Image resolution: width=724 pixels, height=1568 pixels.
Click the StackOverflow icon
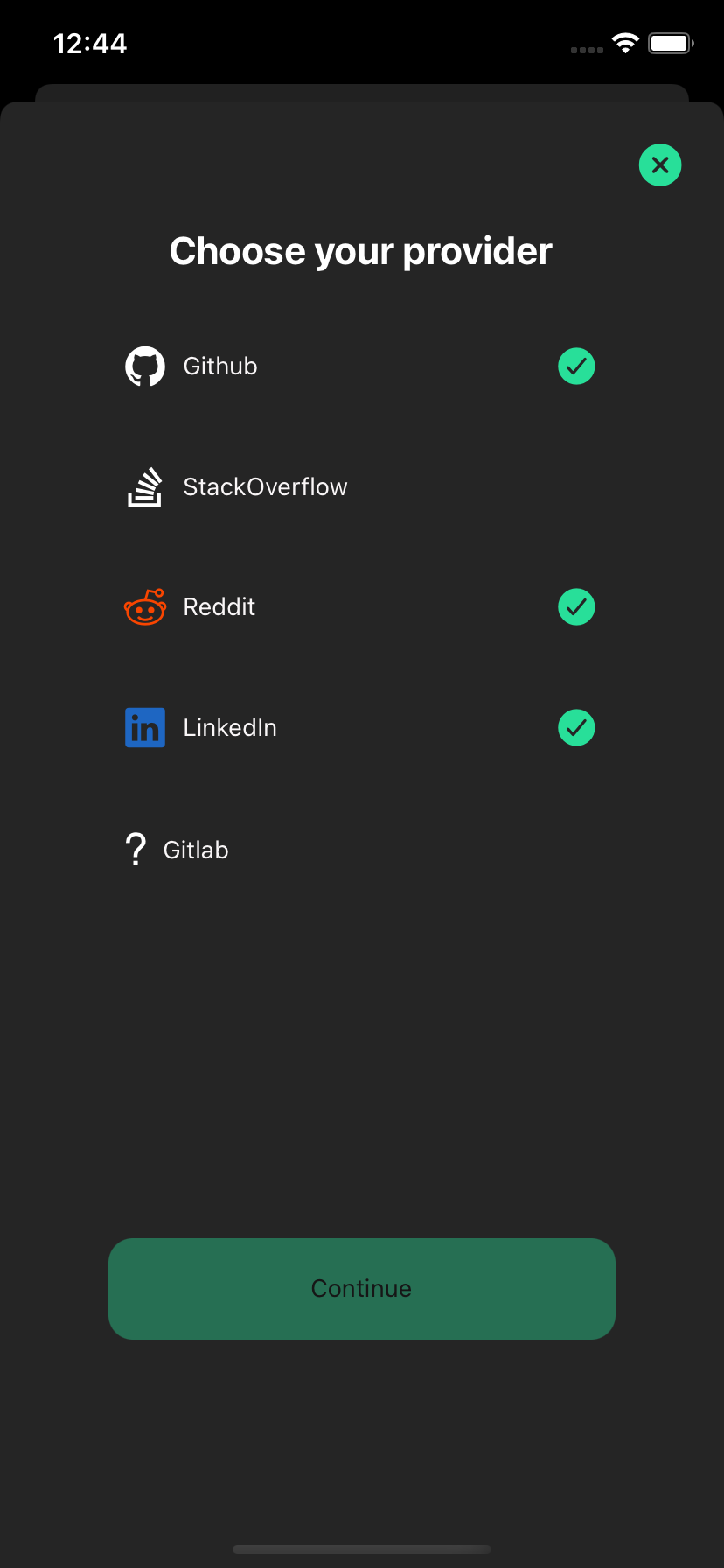145,486
